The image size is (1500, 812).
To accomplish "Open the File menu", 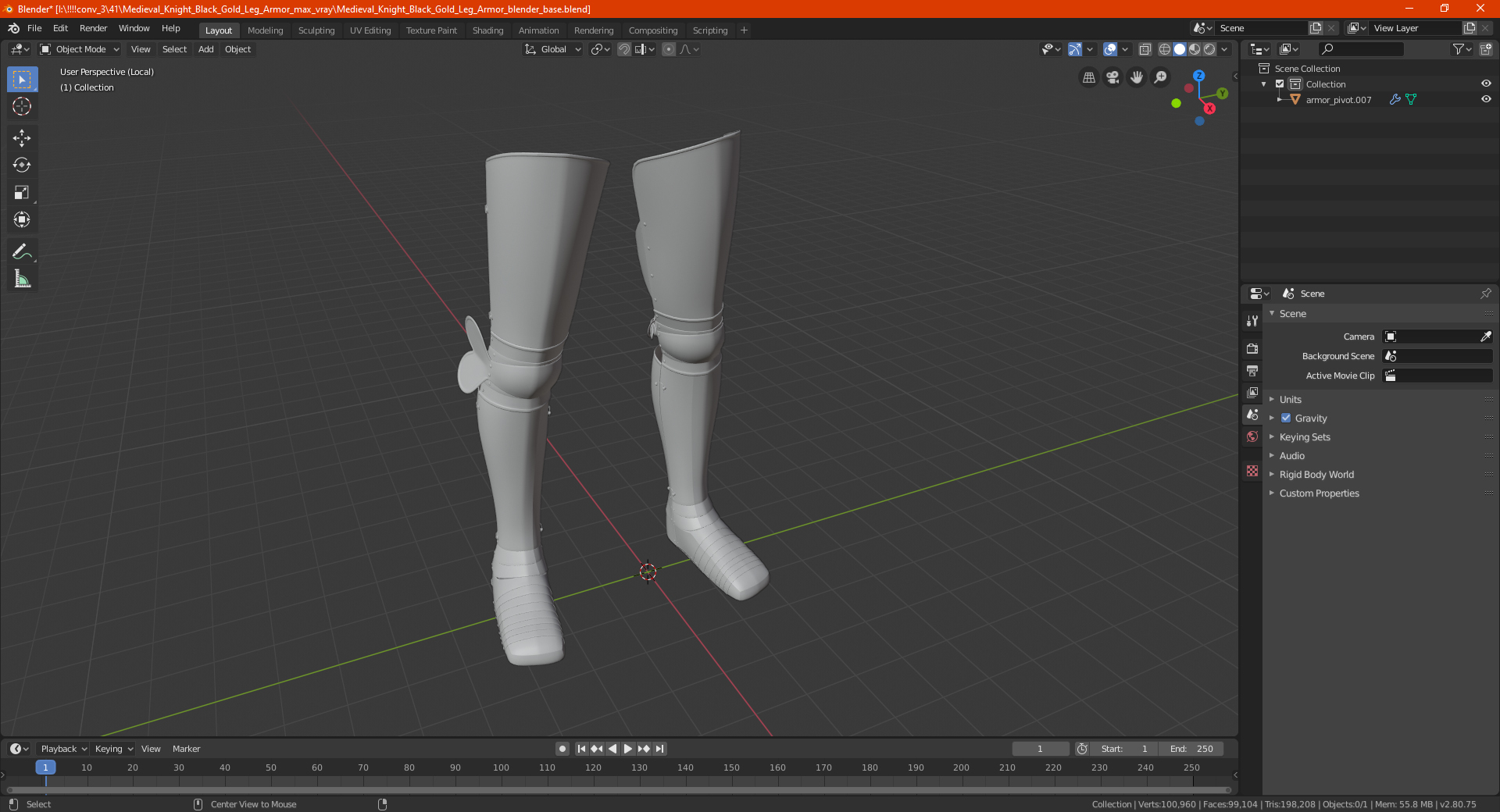I will [34, 28].
